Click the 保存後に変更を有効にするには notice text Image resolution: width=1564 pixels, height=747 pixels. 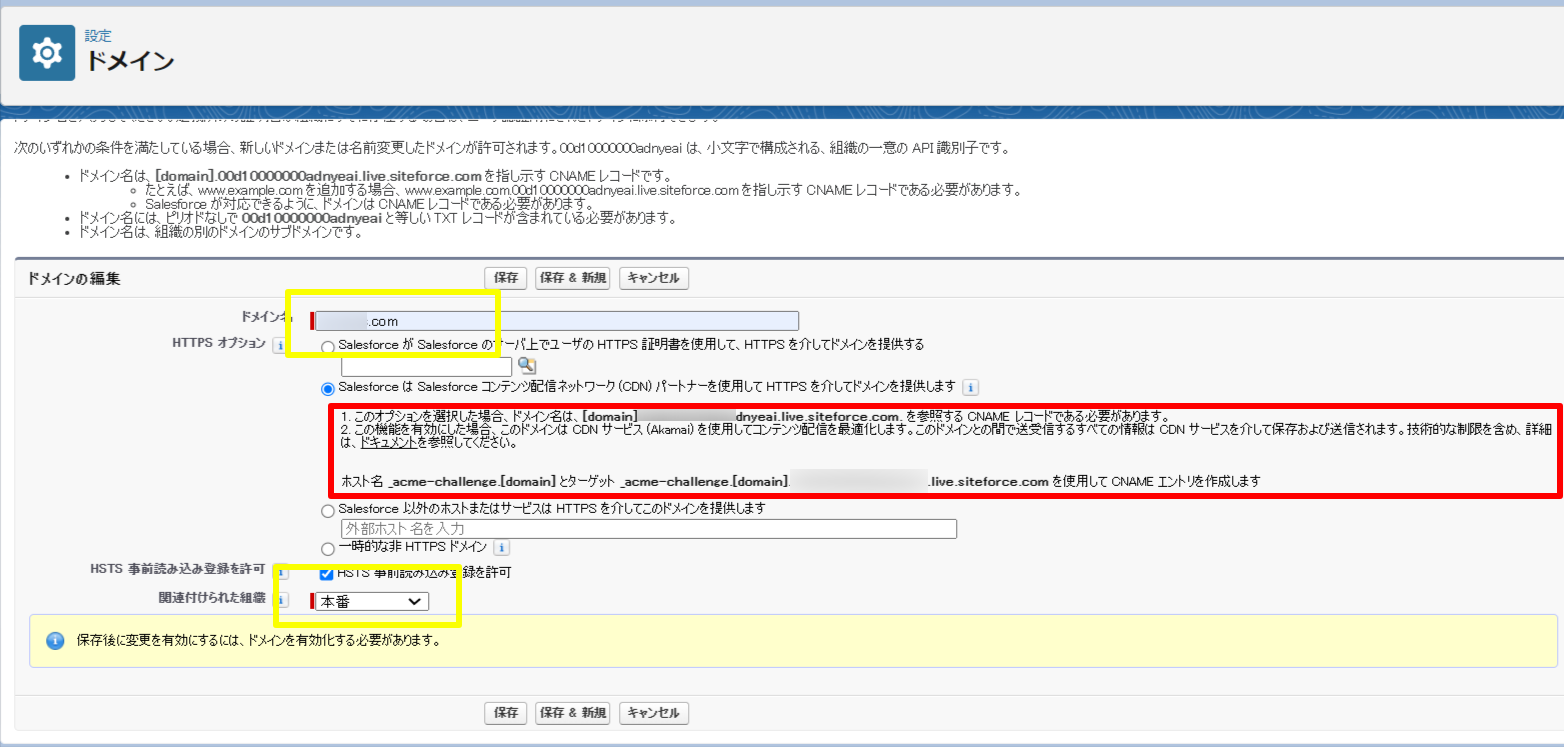[x=259, y=641]
